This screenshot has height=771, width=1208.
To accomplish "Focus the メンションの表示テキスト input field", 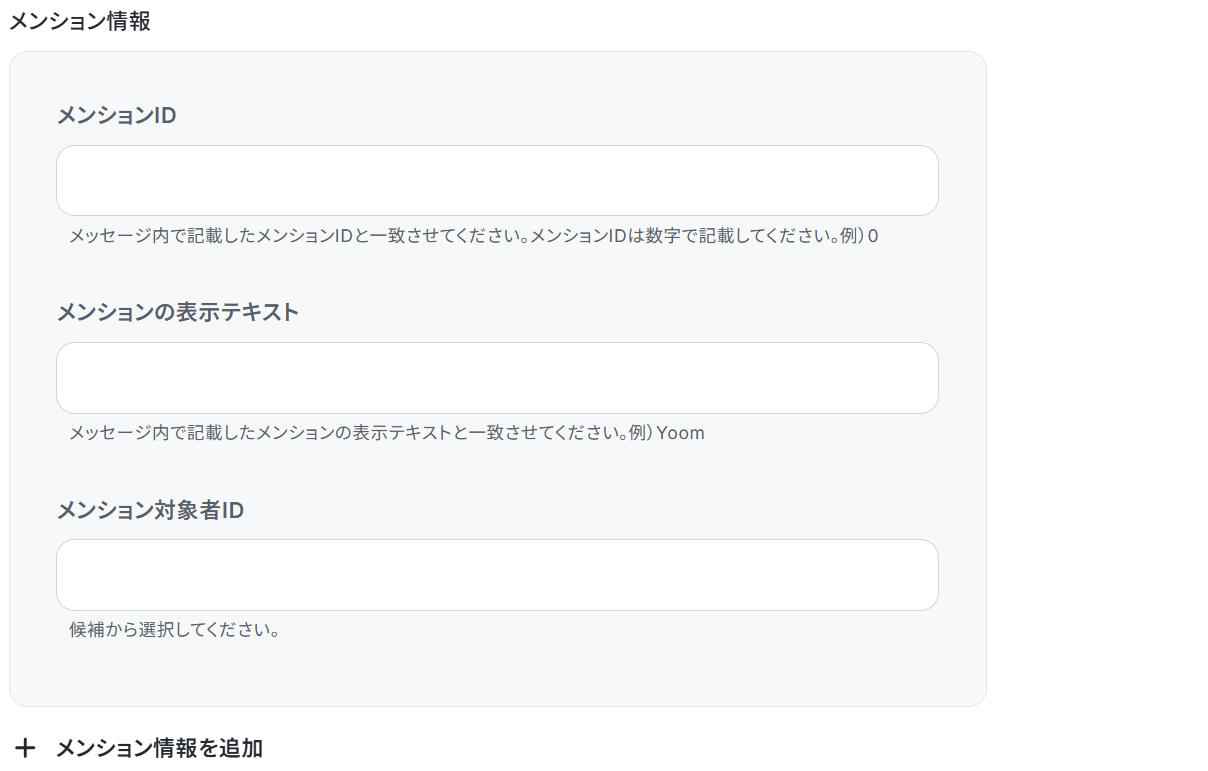I will [497, 378].
